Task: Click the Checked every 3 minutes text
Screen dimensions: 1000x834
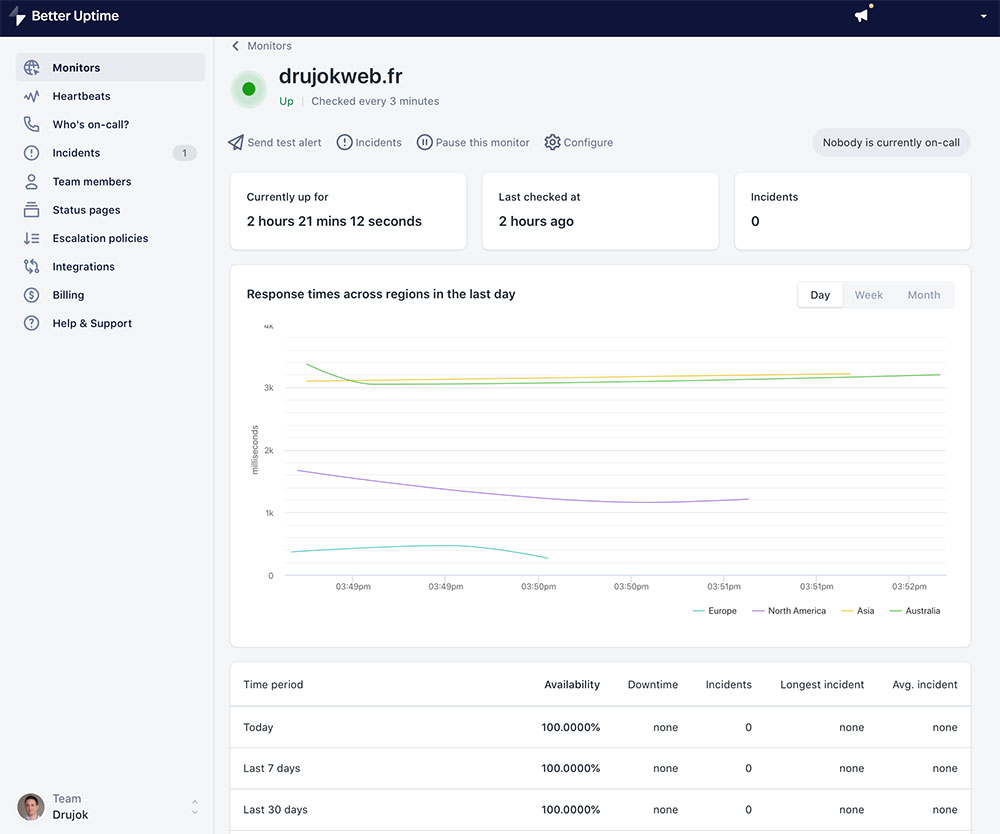Action: click(375, 101)
